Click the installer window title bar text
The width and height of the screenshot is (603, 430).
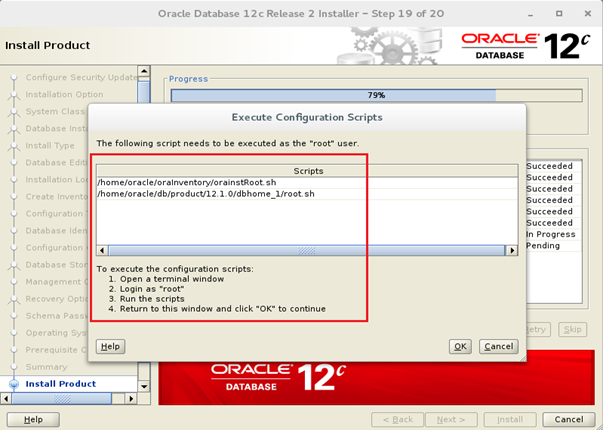point(301,14)
